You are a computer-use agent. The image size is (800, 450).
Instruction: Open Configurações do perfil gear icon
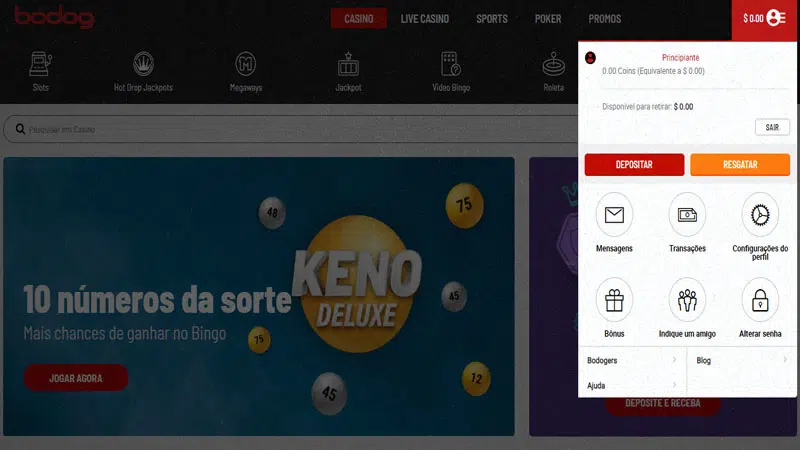(x=760, y=215)
